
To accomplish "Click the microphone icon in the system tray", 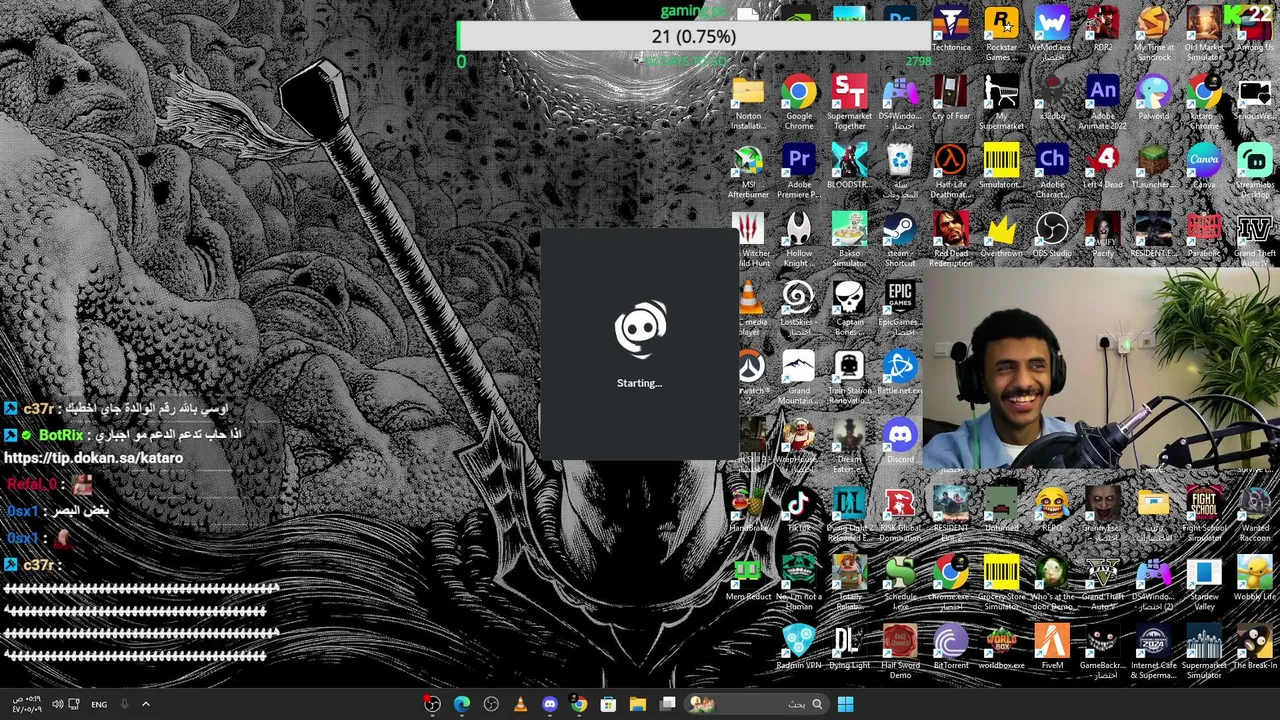I will 124,704.
